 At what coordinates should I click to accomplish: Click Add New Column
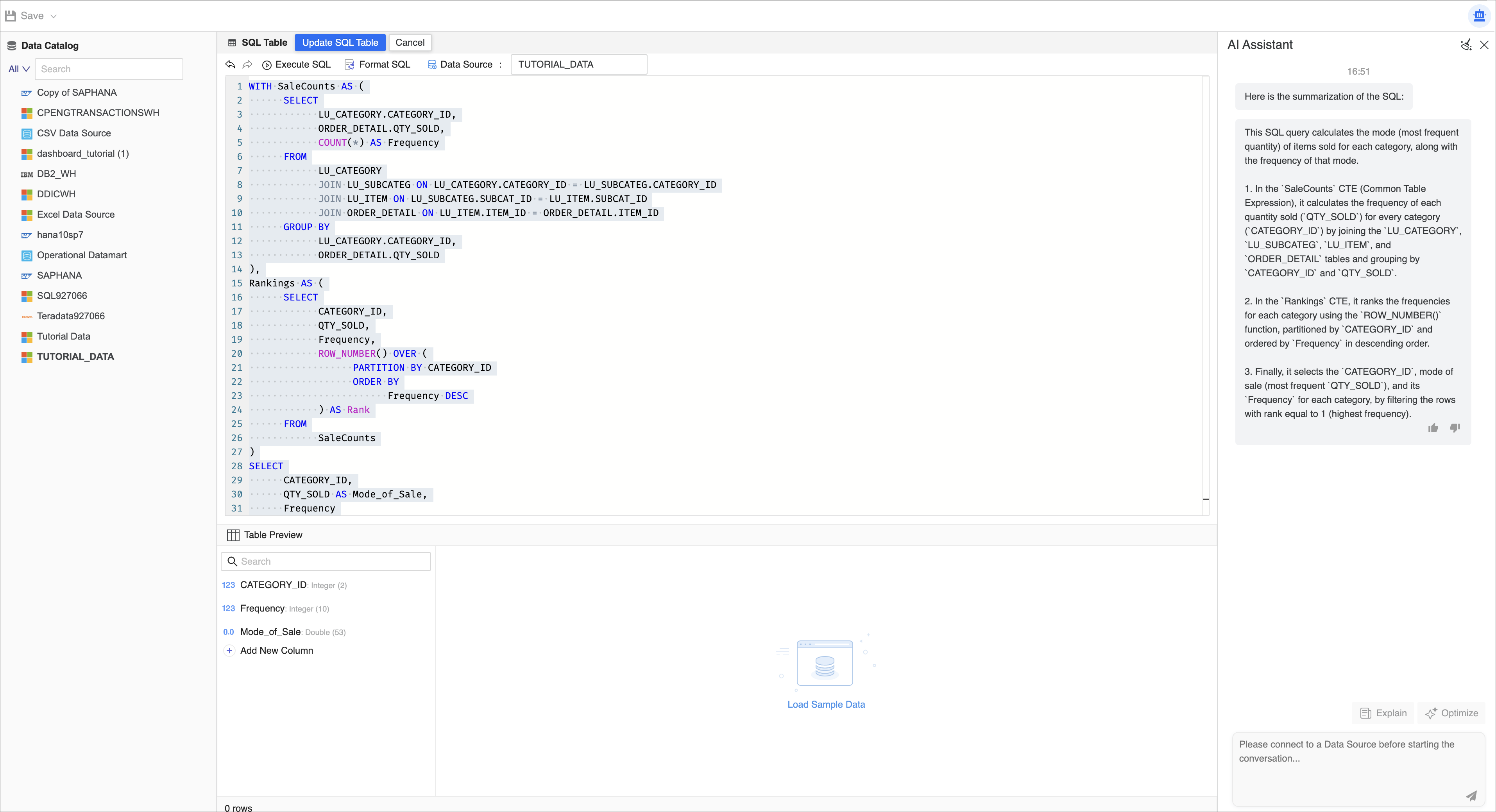click(x=276, y=651)
